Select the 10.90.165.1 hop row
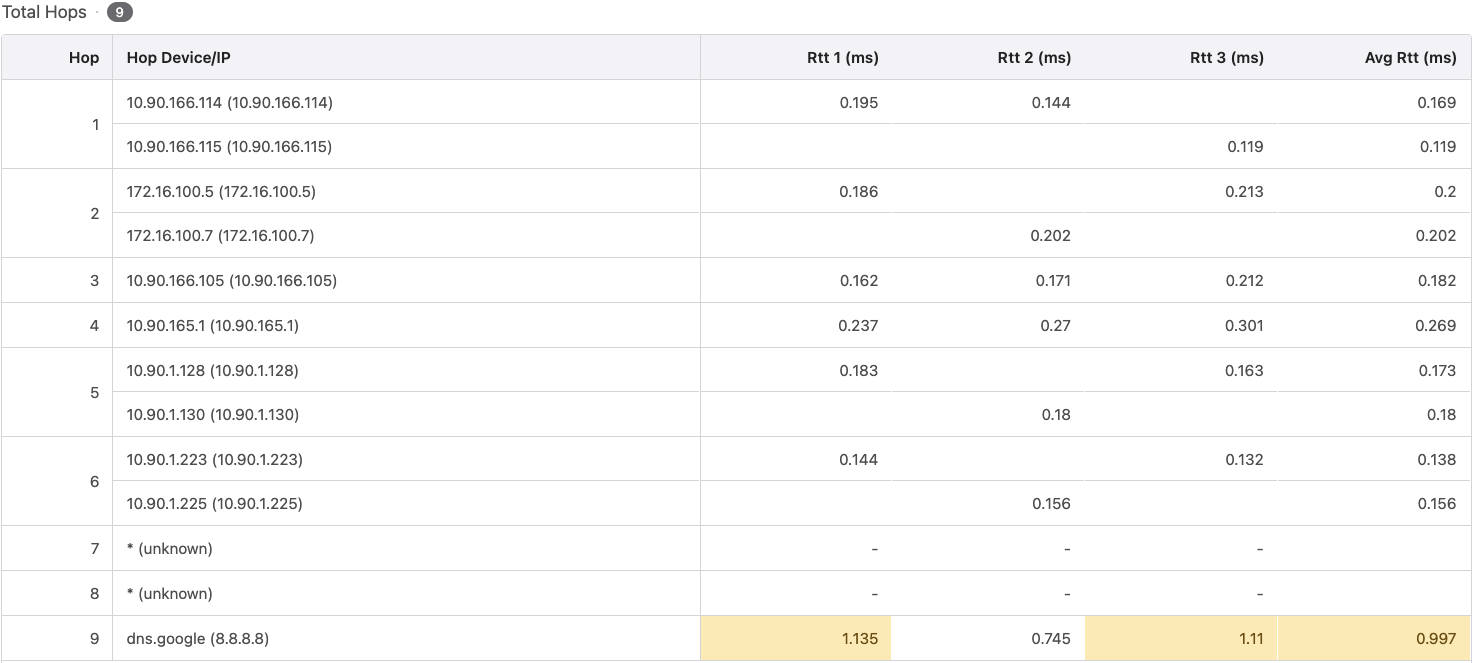 point(212,325)
